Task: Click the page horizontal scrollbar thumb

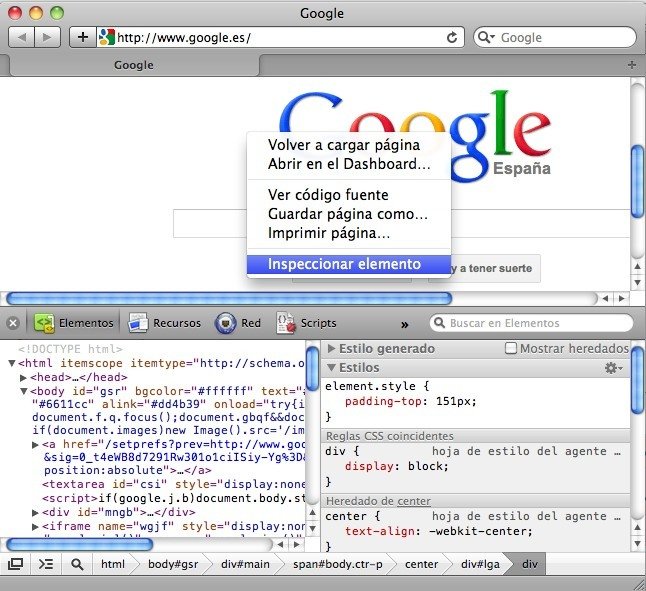Action: click(x=229, y=298)
